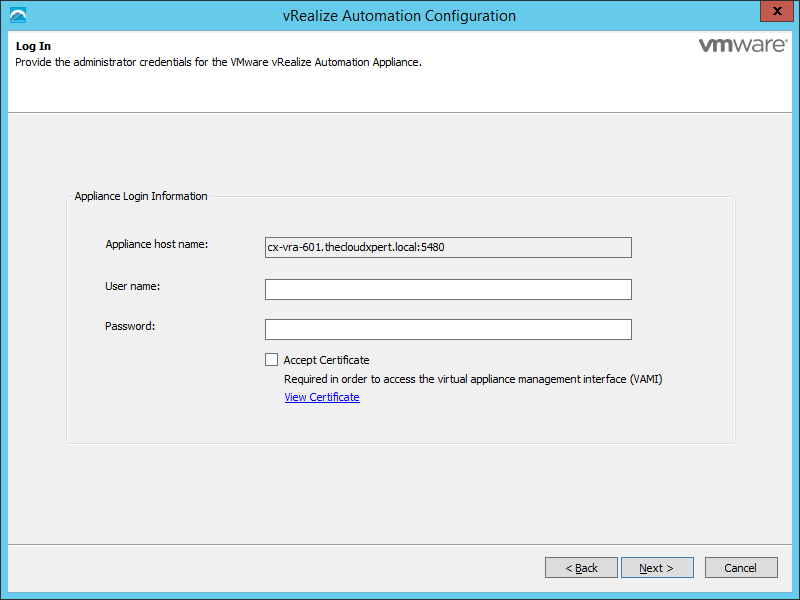The width and height of the screenshot is (800, 600).
Task: Click the VMware logo
Action: (739, 46)
